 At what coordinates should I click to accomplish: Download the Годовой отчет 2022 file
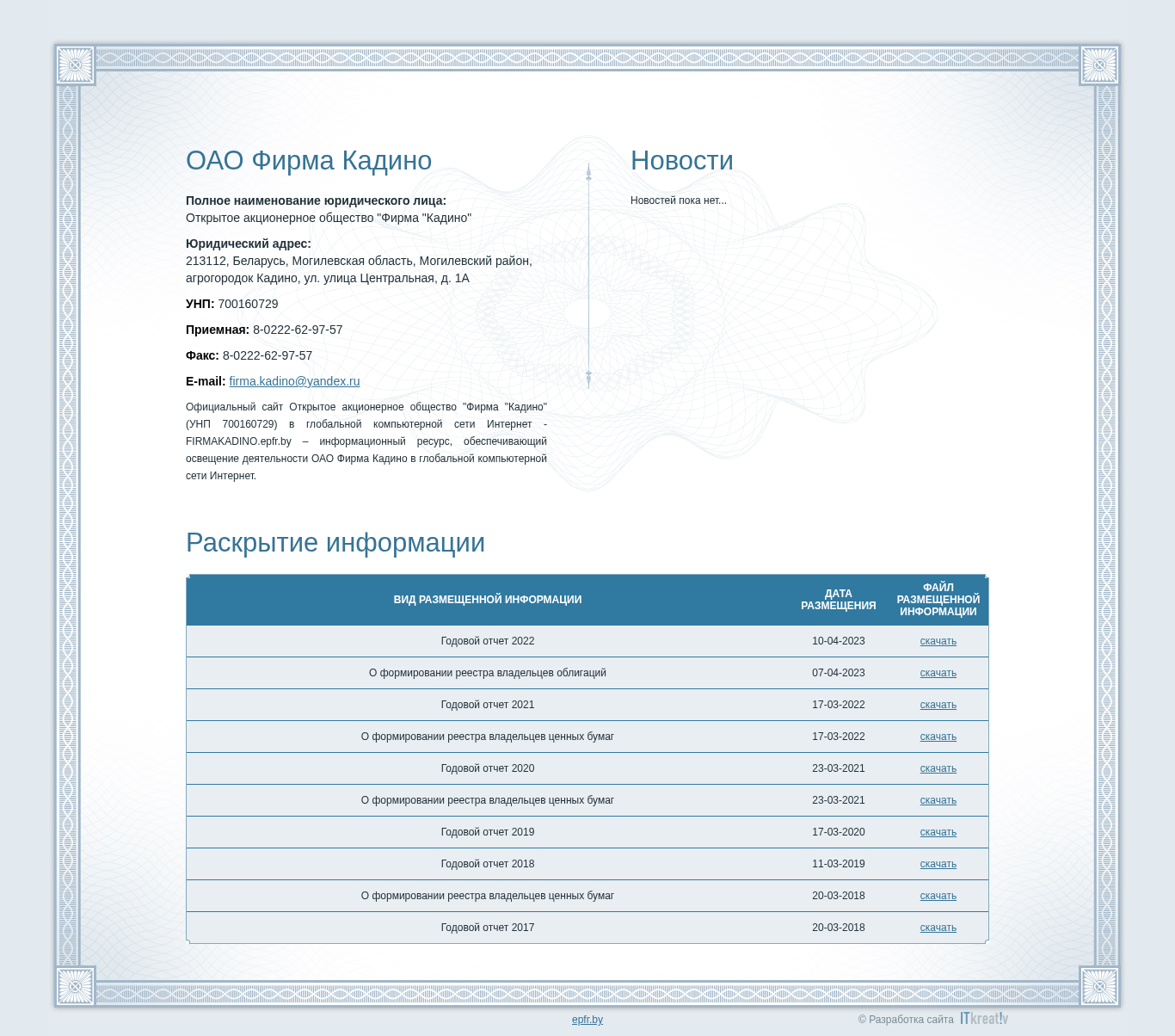coord(938,641)
